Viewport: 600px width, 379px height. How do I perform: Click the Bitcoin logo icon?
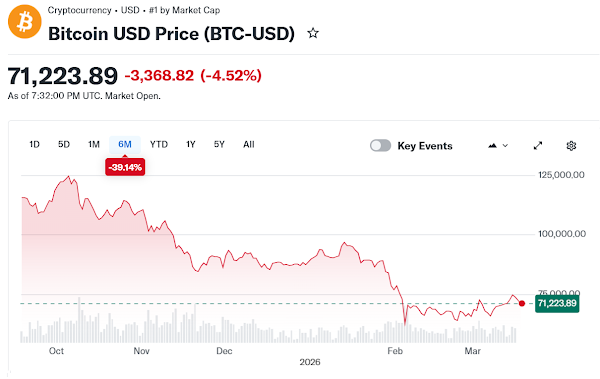click(25, 22)
